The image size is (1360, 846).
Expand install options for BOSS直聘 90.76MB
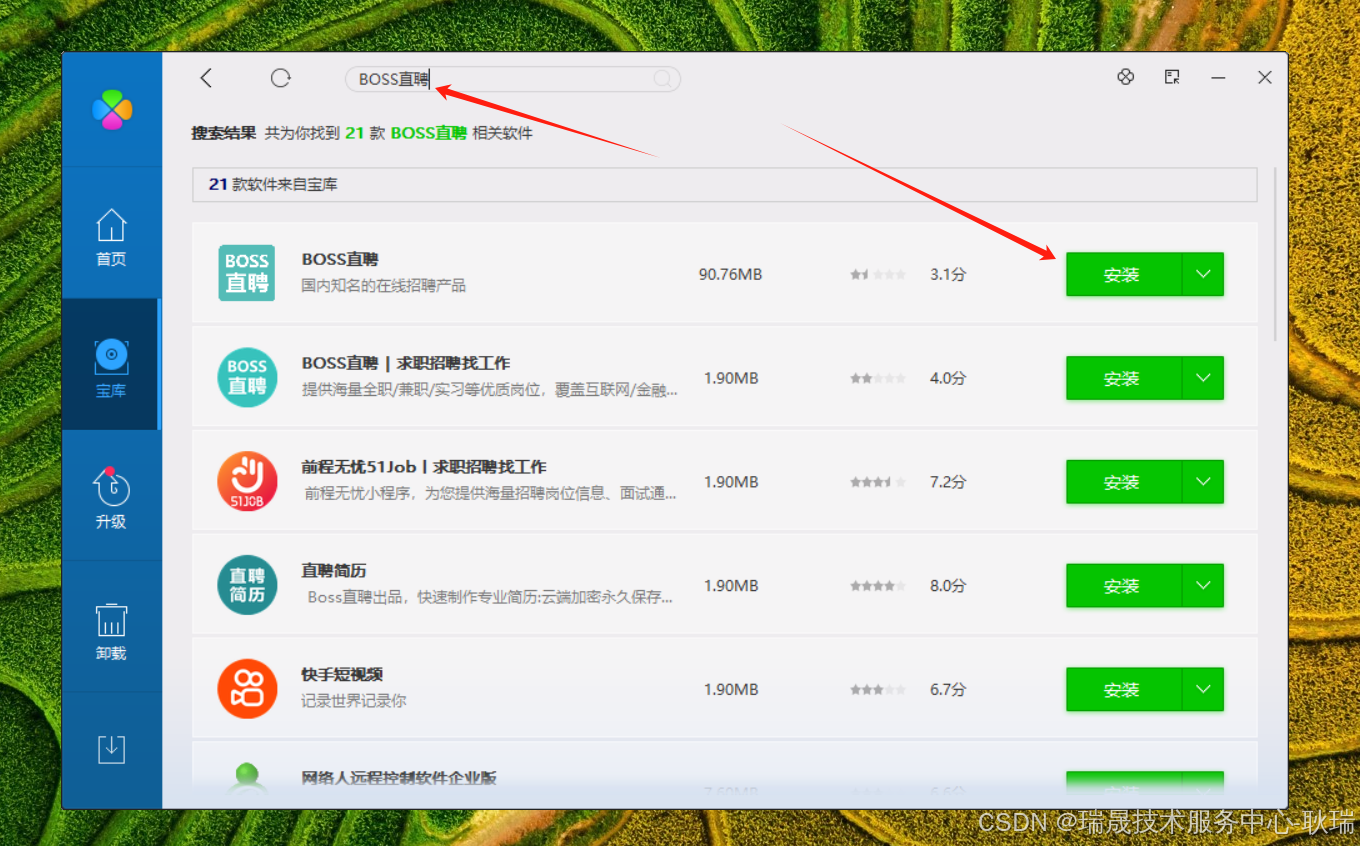[x=1203, y=274]
